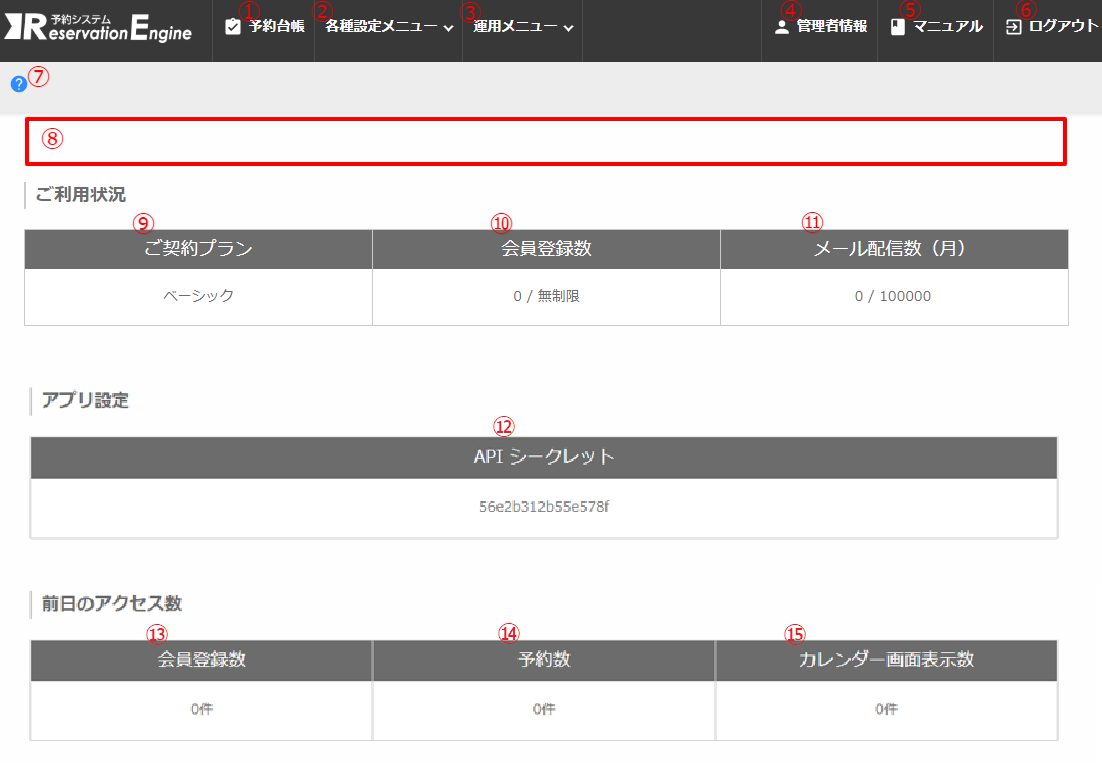Click the カレンダー画面表示数 column header
Viewport: 1102px width, 766px height.
click(886, 660)
